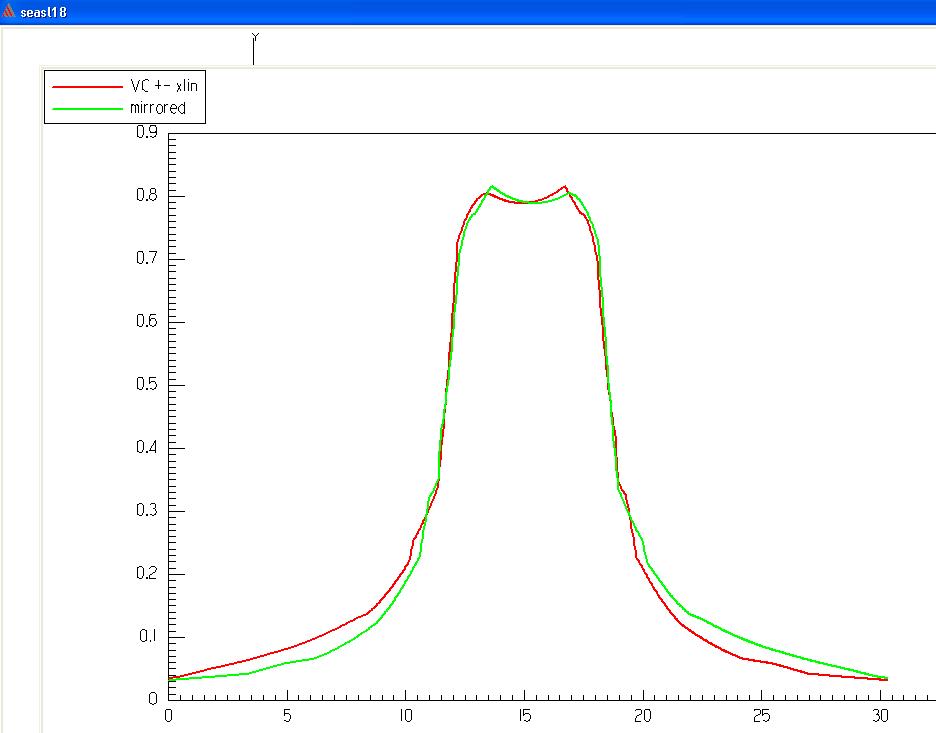The height and width of the screenshot is (733, 936).
Task: Click the Y axis marker label at the top
Action: point(255,38)
